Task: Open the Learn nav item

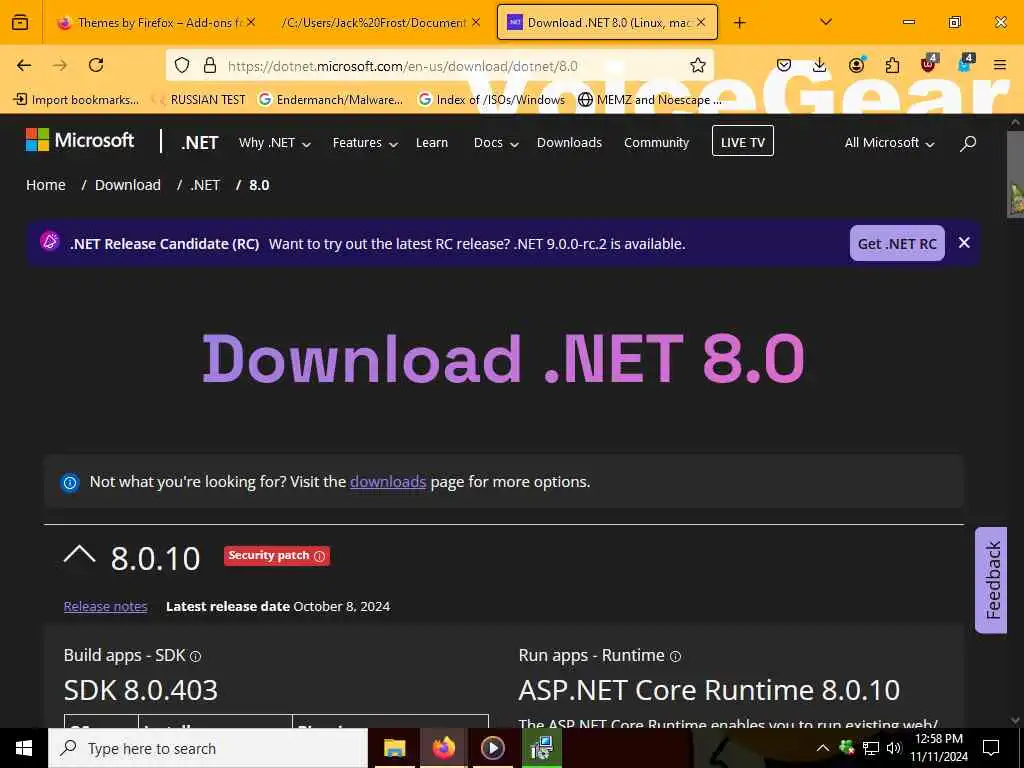Action: pyautogui.click(x=432, y=142)
